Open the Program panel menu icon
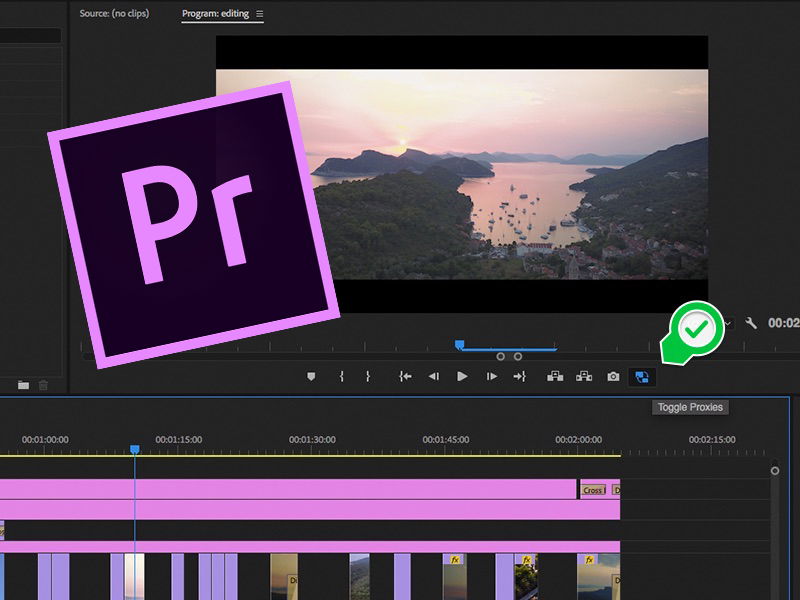800x600 pixels. coord(260,14)
